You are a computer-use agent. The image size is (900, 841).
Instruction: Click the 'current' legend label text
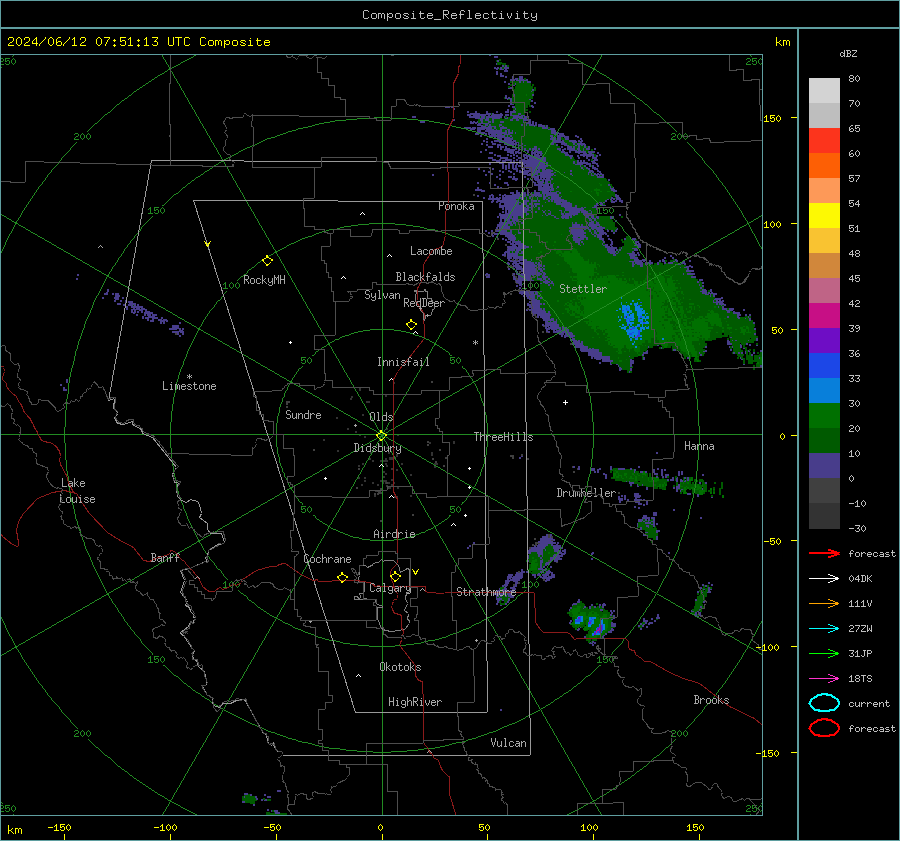[x=869, y=703]
